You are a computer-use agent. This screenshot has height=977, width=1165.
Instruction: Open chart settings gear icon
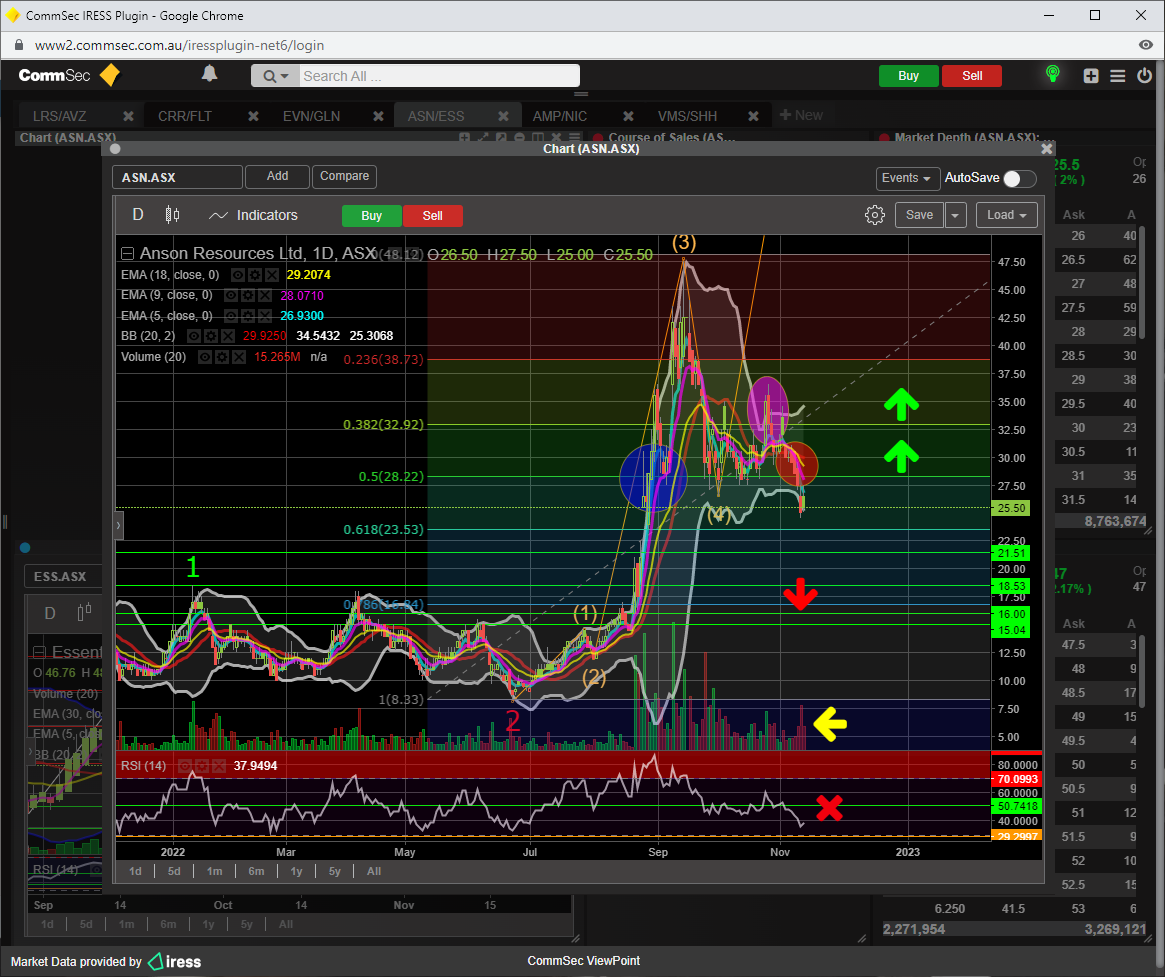[x=875, y=215]
